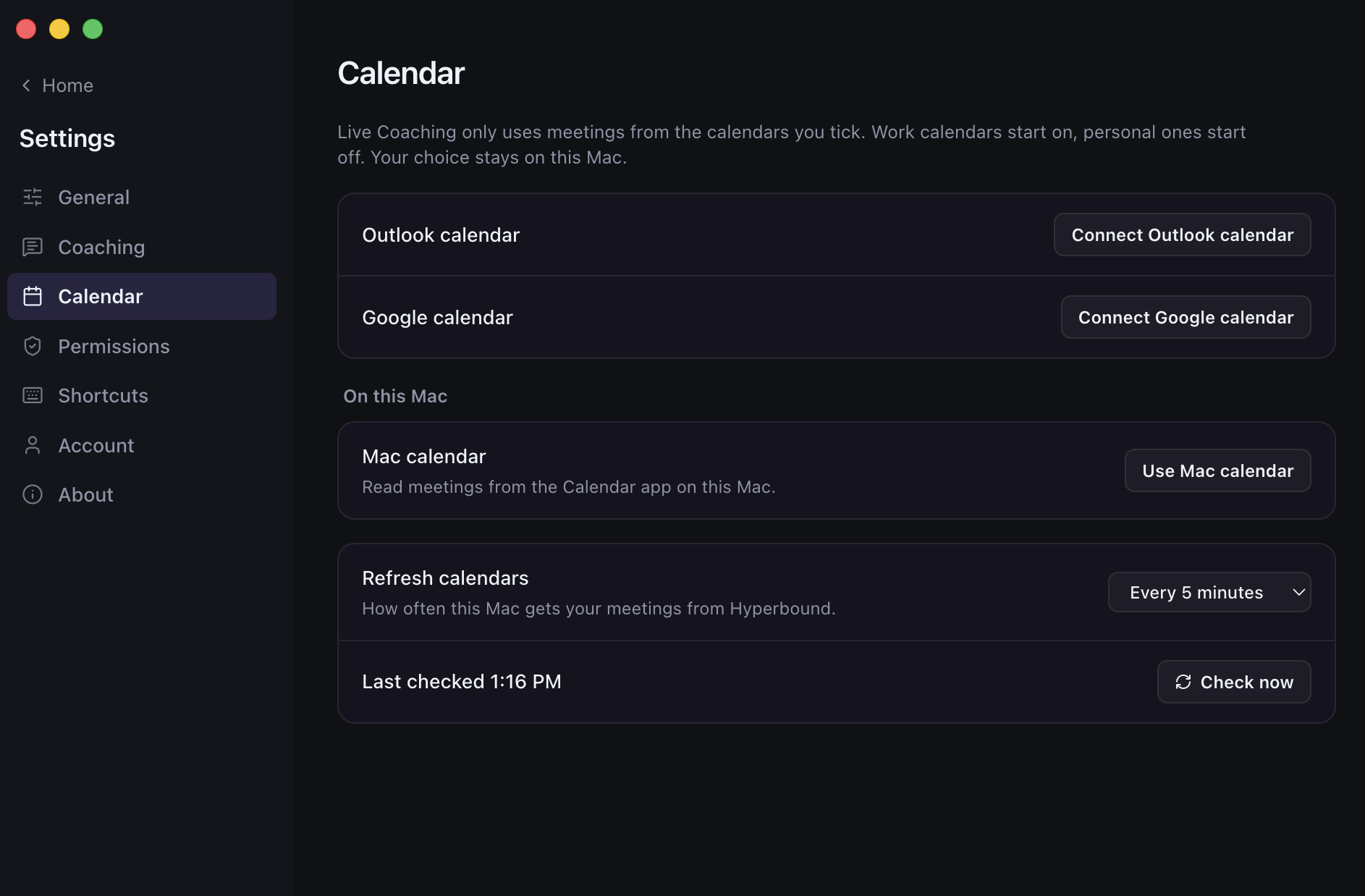Open Permissions settings
Screen dimensions: 1365x896
click(x=142, y=346)
